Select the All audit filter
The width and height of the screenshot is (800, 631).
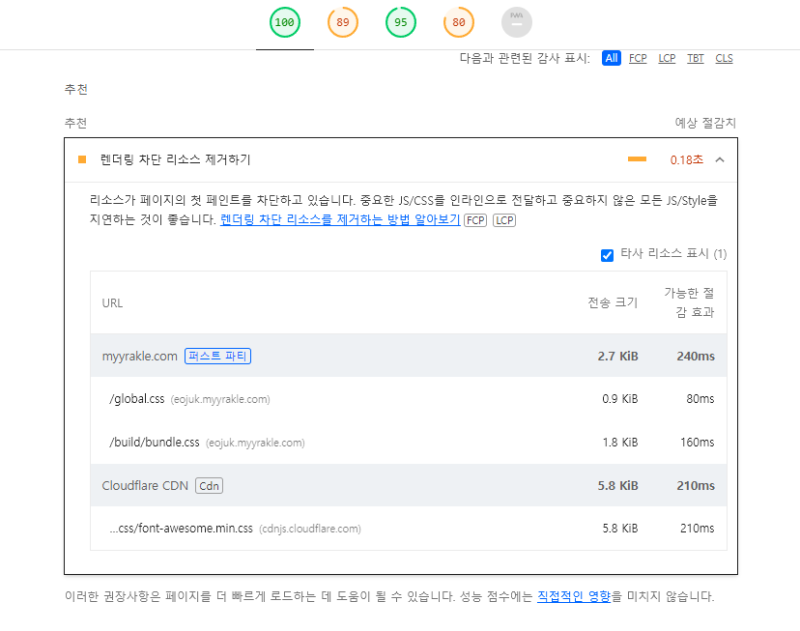pos(611,58)
